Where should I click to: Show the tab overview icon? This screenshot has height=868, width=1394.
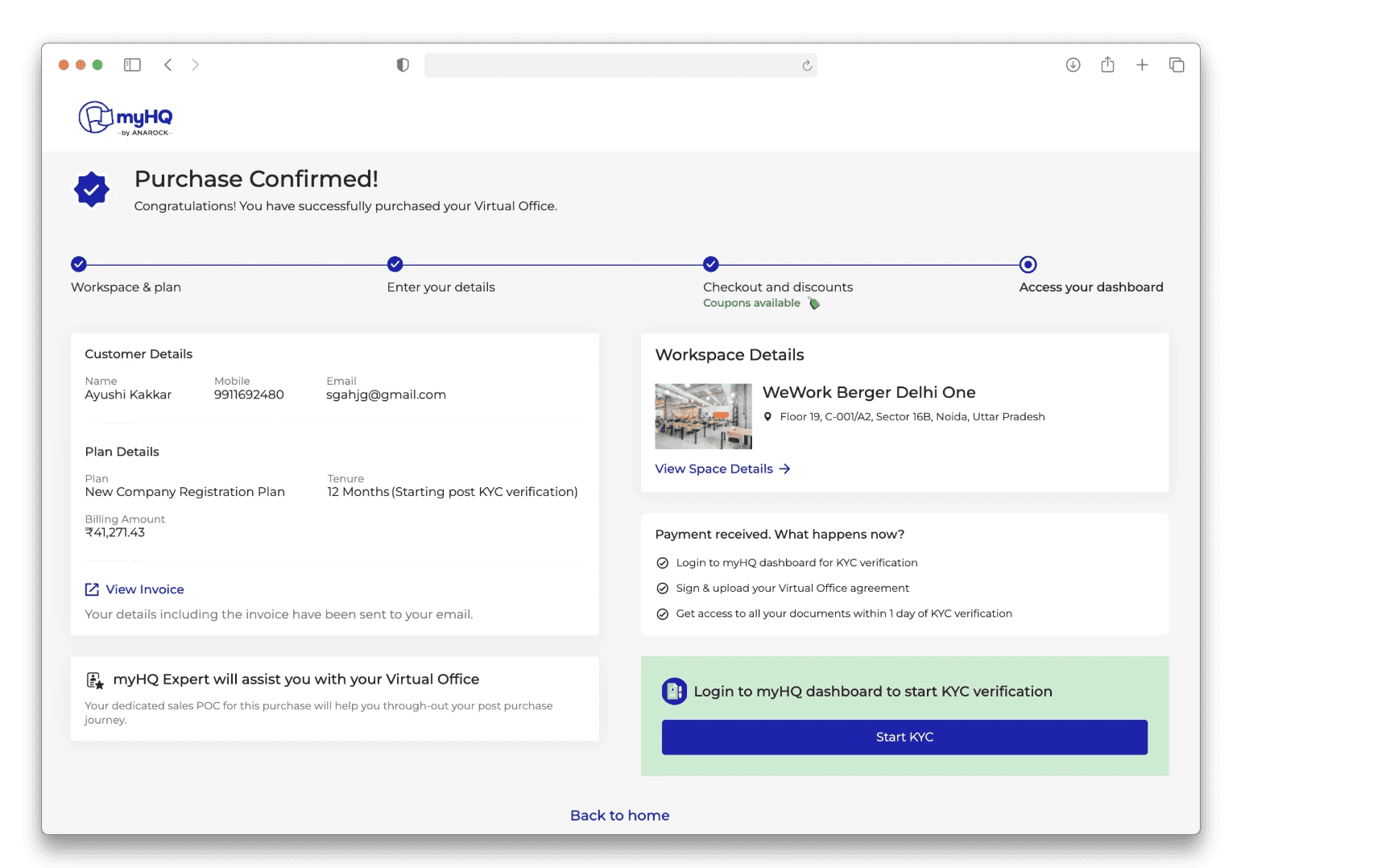[x=1177, y=64]
